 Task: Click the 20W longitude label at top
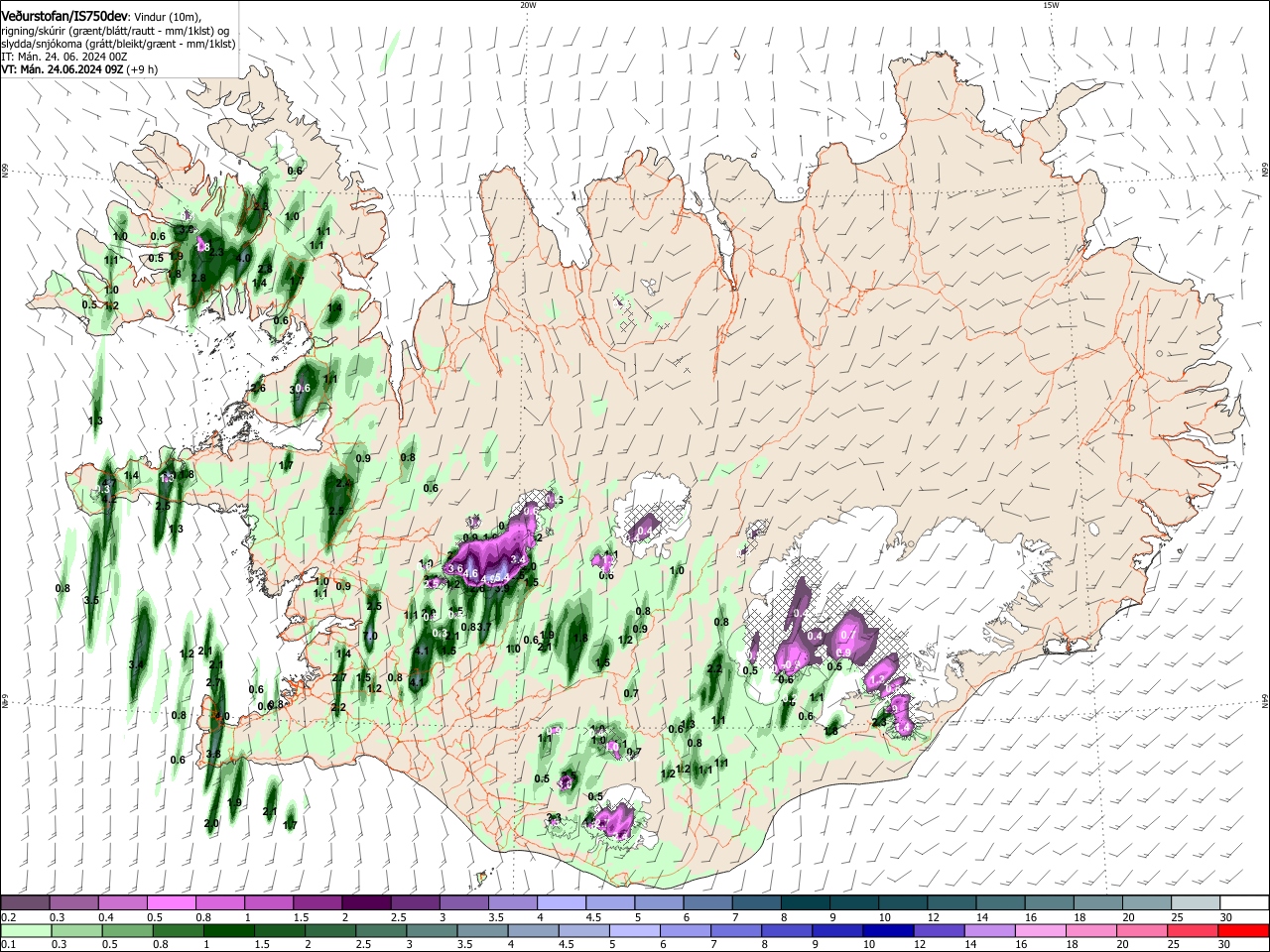click(x=528, y=5)
